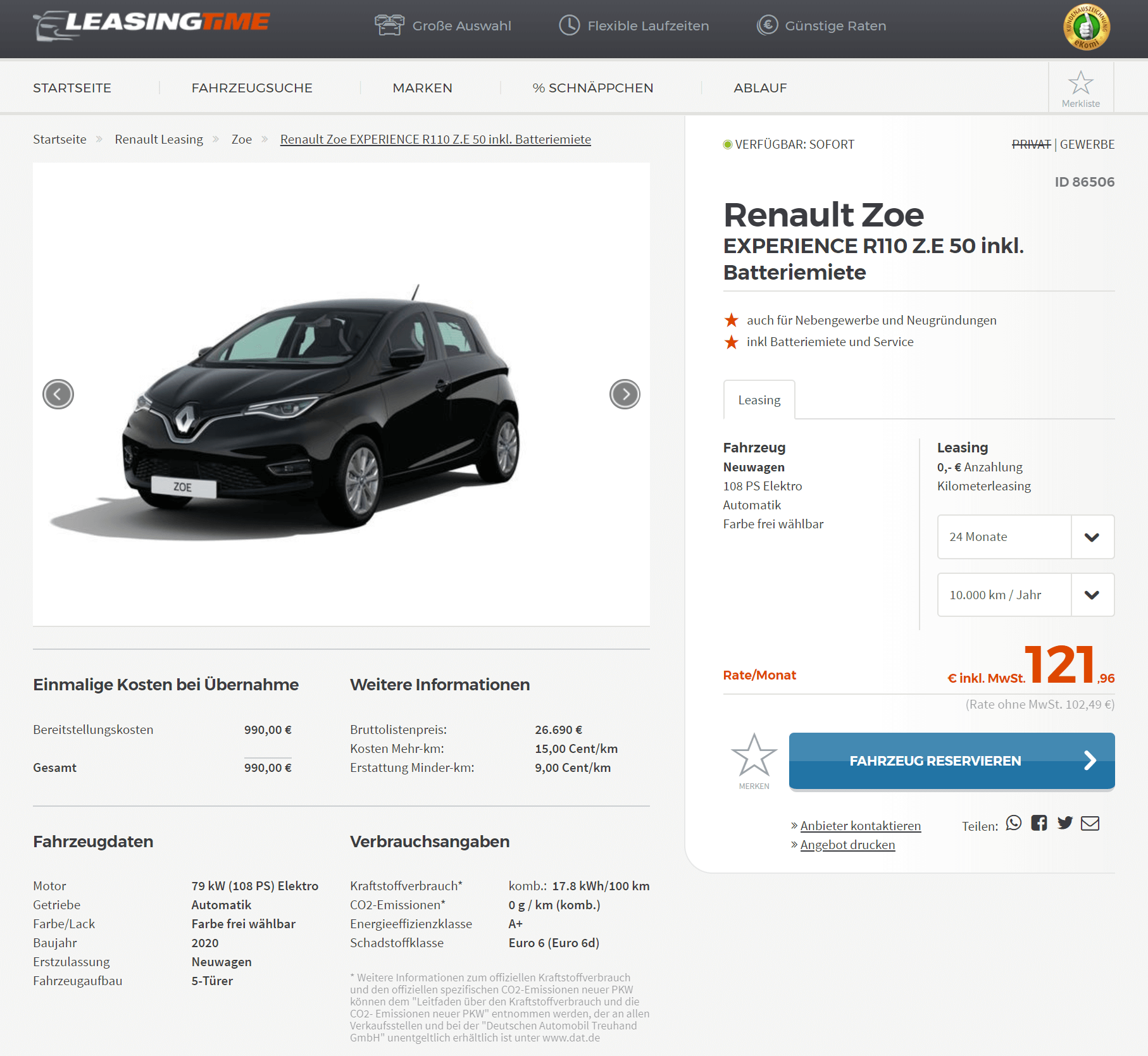Click '9,00 Cent/km' Minder-km value
This screenshot has height=1056, width=1148.
573,767
